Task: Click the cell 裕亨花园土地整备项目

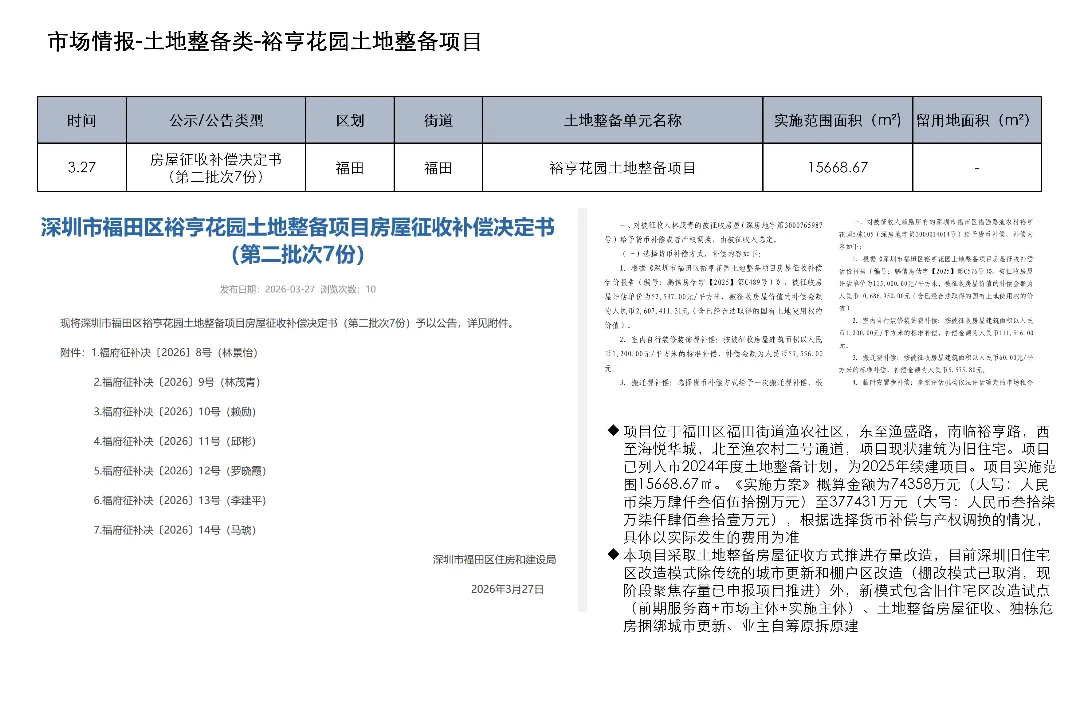Action: point(623,167)
